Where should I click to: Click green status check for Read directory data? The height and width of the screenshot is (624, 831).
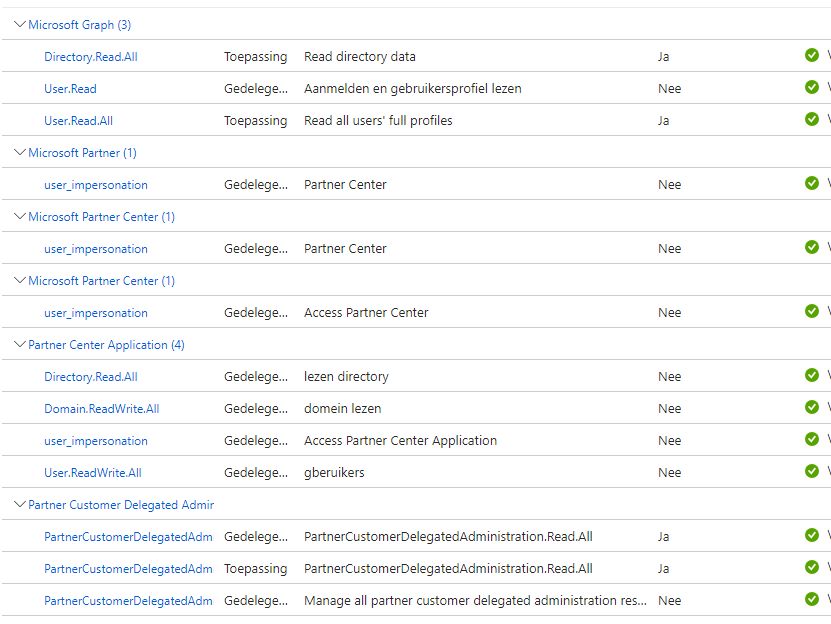coord(811,55)
